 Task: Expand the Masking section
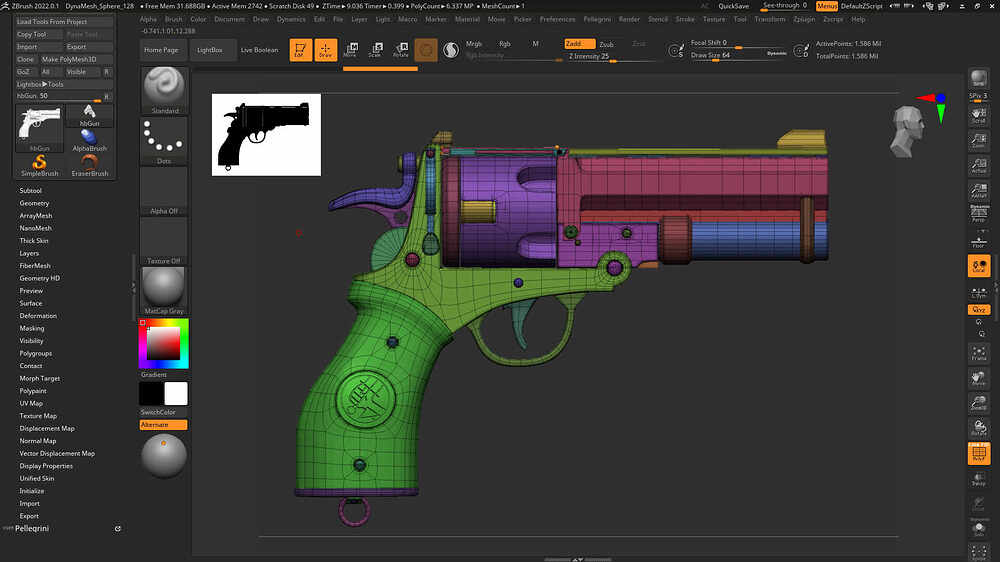point(32,329)
